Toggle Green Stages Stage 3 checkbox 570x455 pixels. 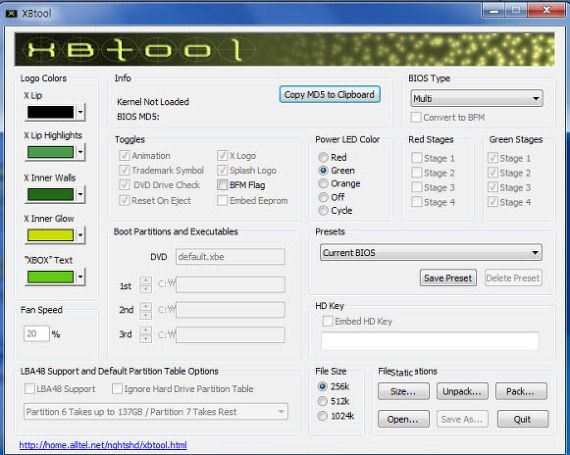pyautogui.click(x=493, y=187)
